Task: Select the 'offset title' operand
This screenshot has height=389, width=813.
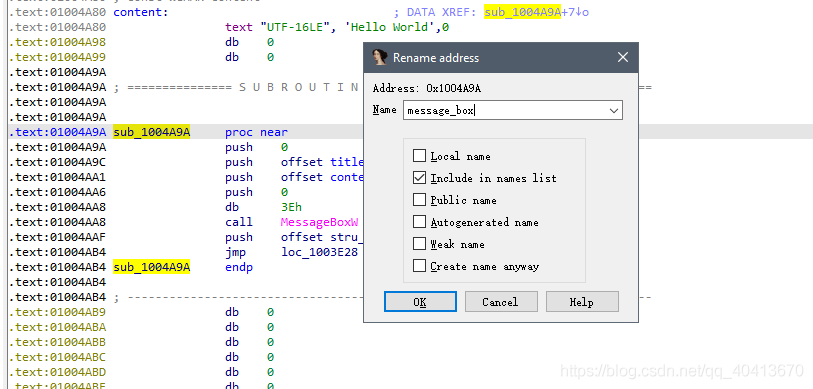Action: (322, 162)
